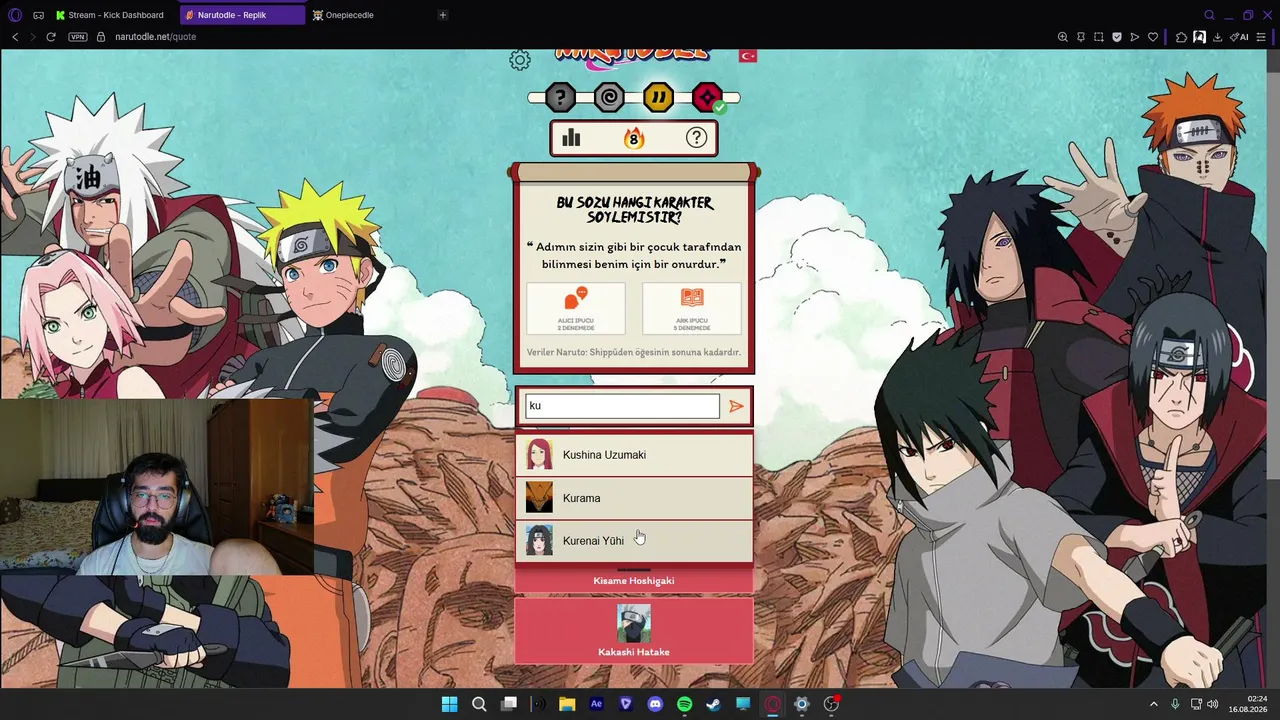View site security lock info

tap(101, 37)
